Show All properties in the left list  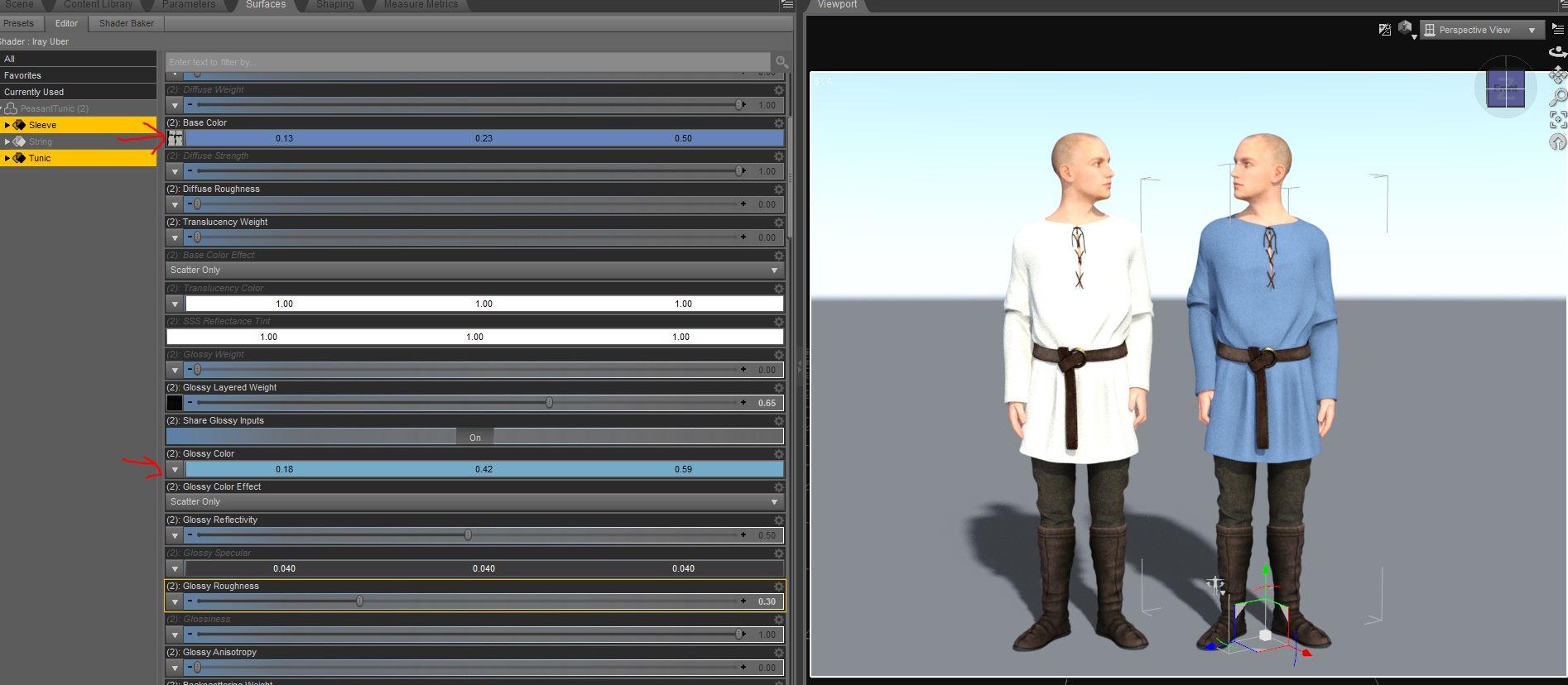tap(78, 59)
